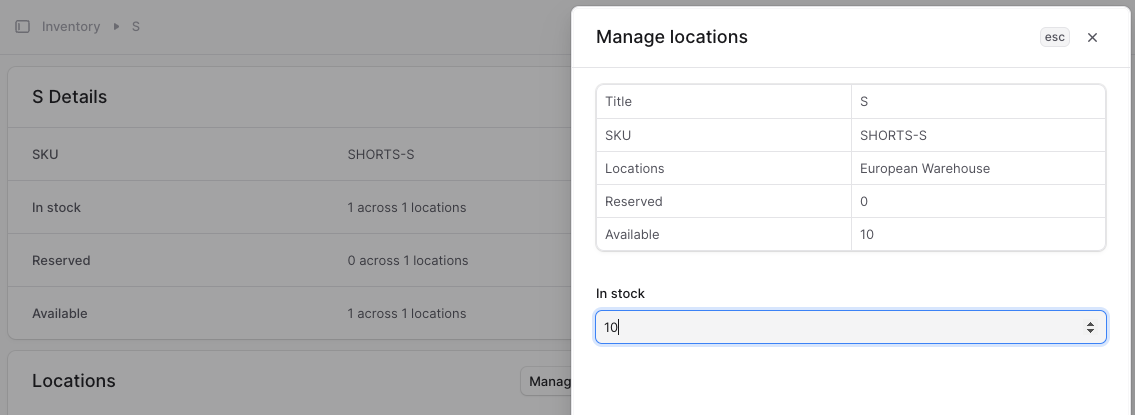Click the SKU label in S Details

point(45,154)
